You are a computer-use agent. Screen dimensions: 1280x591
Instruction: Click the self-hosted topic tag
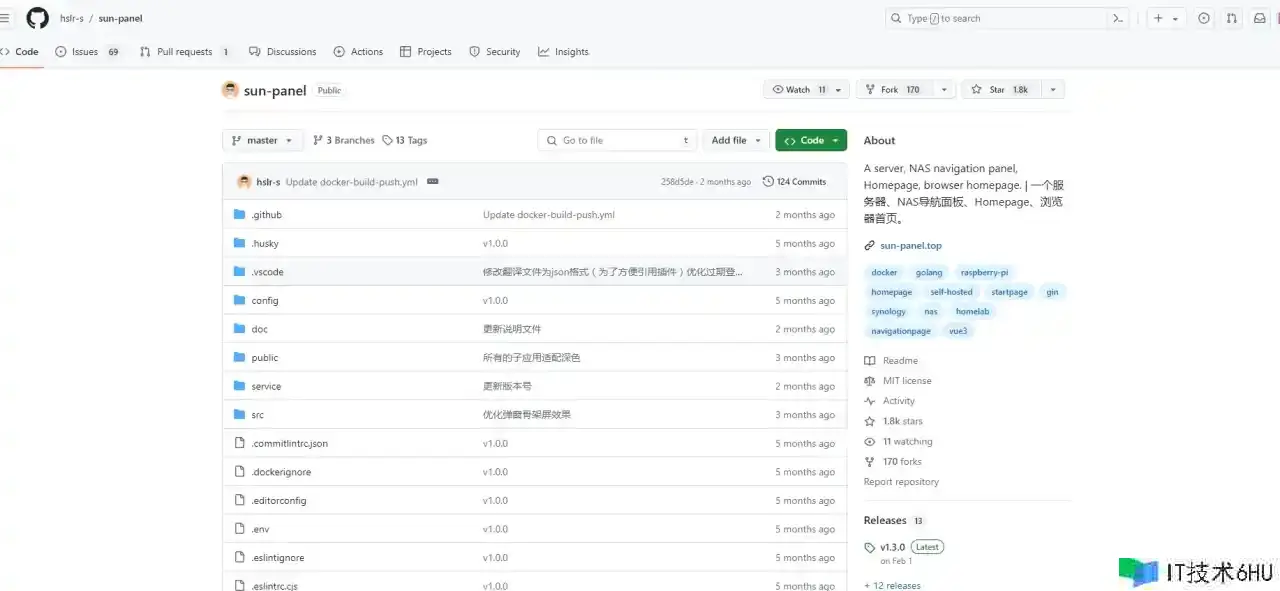[951, 292]
